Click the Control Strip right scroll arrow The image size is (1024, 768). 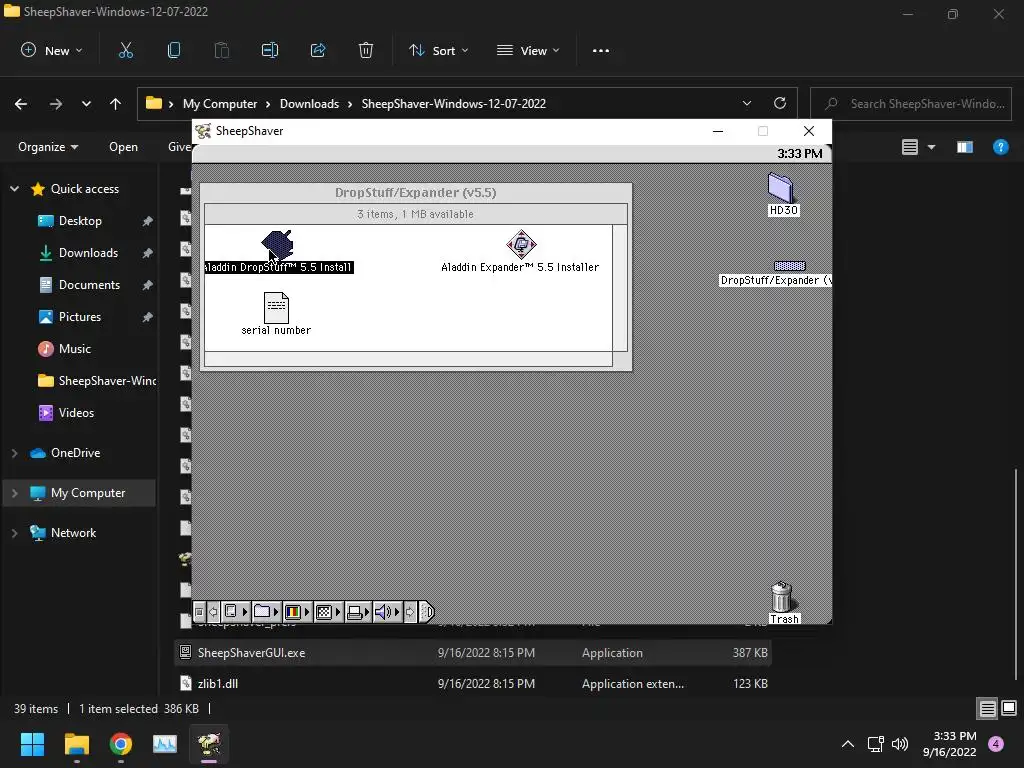coord(410,612)
